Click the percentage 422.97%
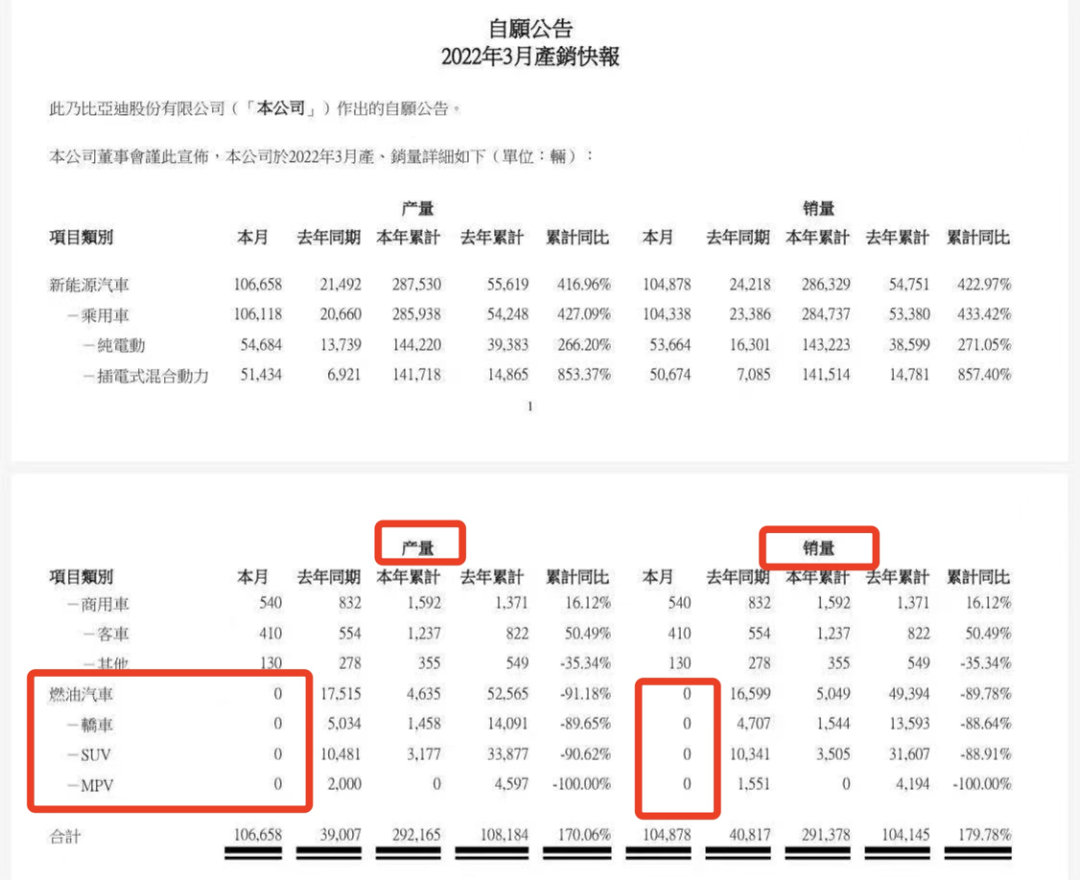1080x880 pixels. 984,284
